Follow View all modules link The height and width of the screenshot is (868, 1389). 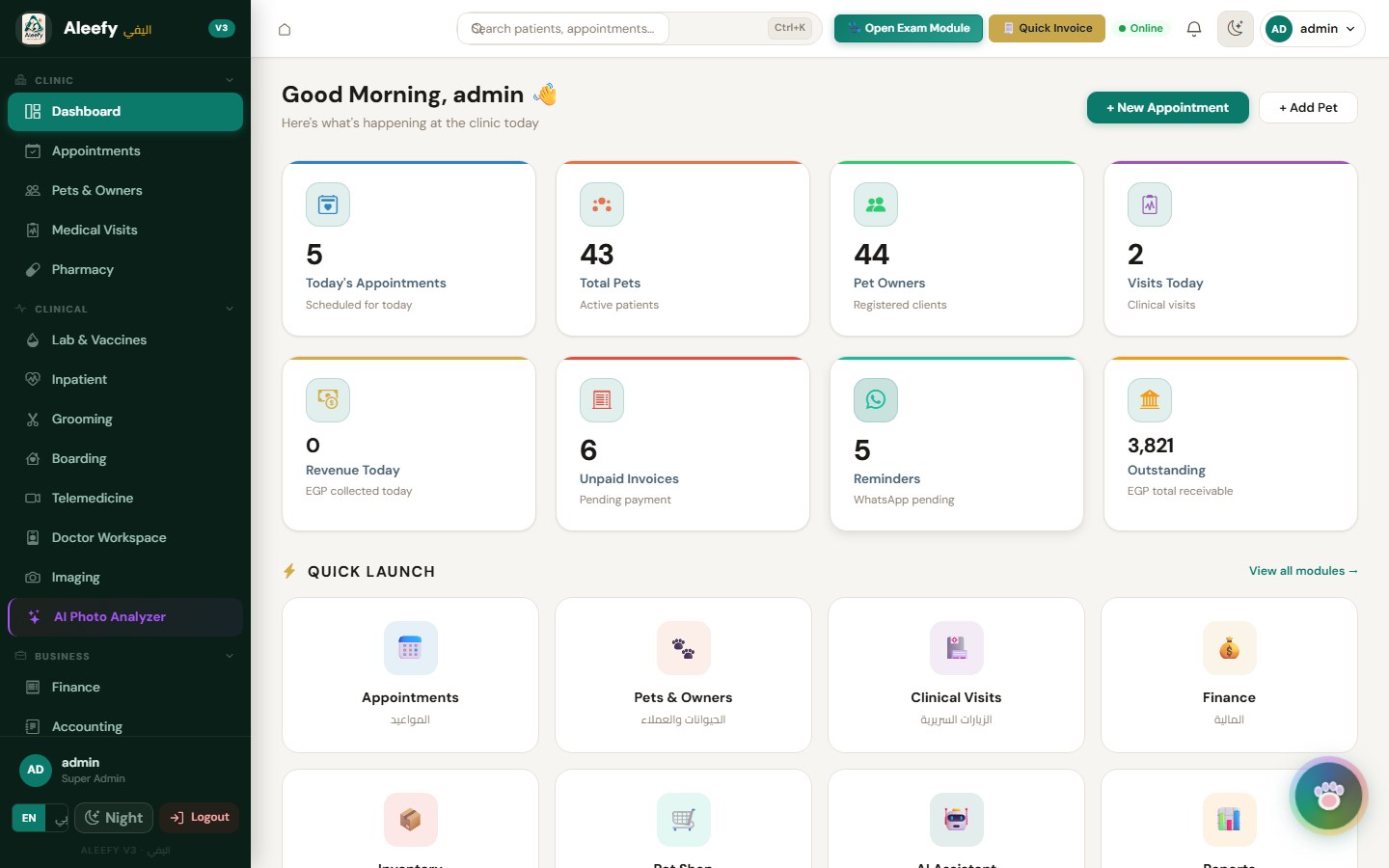click(x=1303, y=571)
